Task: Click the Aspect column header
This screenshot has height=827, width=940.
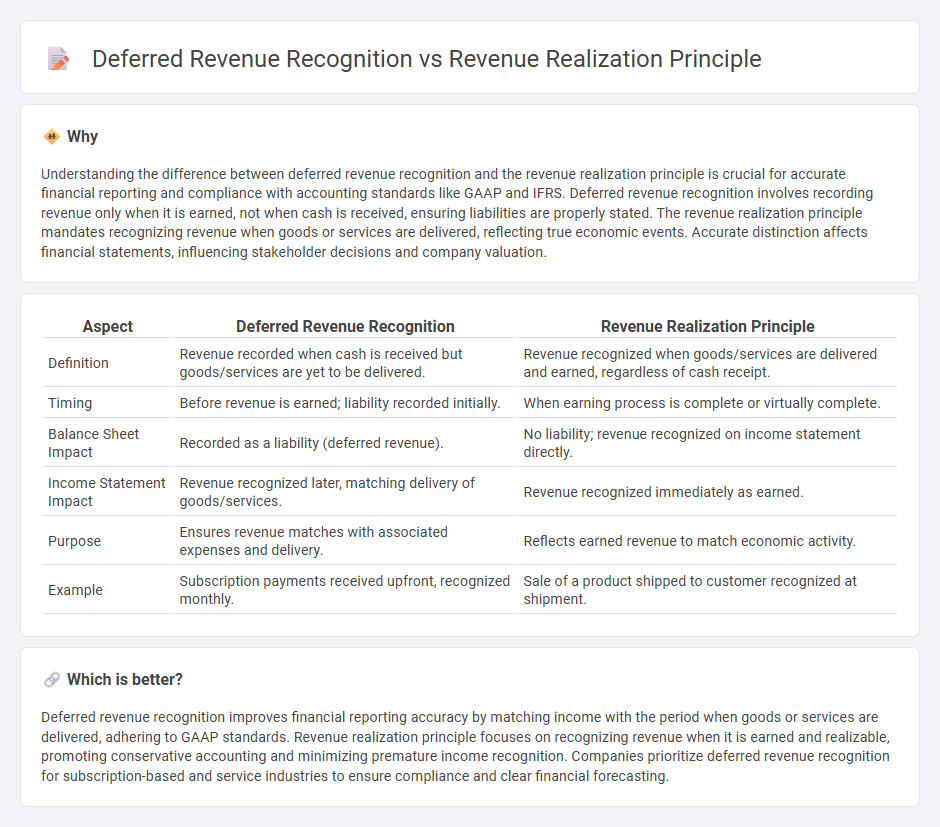Action: click(108, 327)
